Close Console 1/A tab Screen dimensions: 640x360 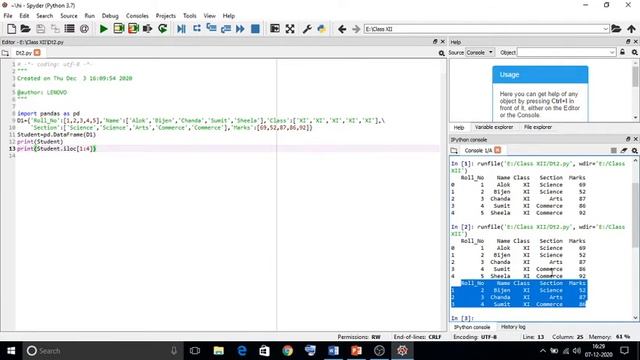[x=498, y=150]
